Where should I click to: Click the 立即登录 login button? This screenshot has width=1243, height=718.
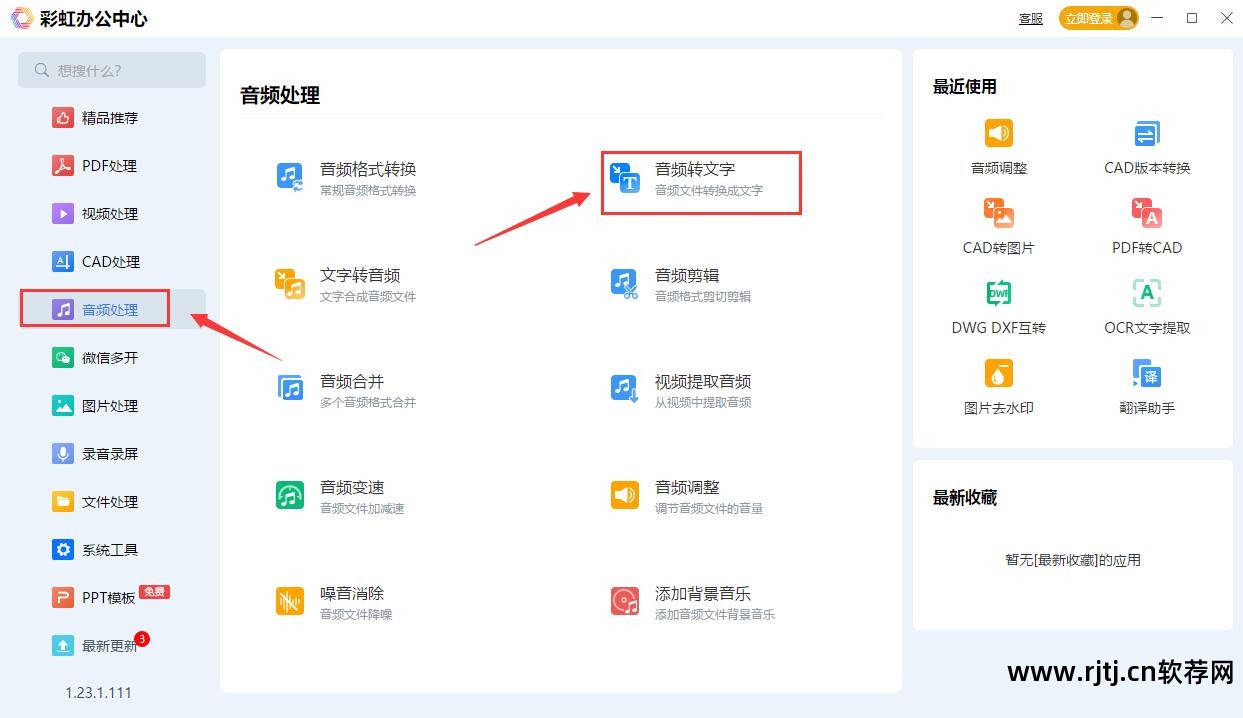click(x=1089, y=17)
